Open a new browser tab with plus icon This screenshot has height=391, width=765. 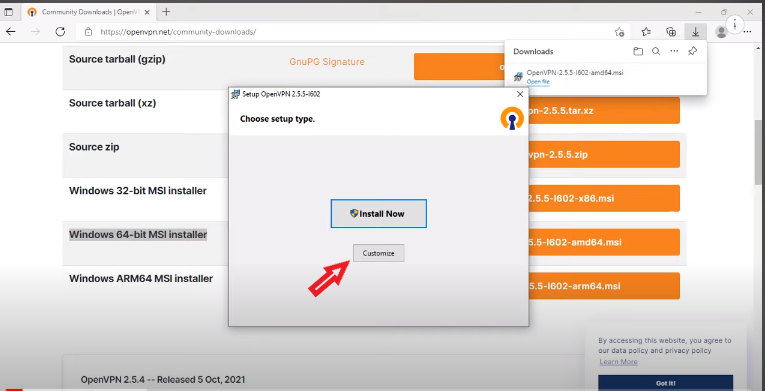coord(166,12)
